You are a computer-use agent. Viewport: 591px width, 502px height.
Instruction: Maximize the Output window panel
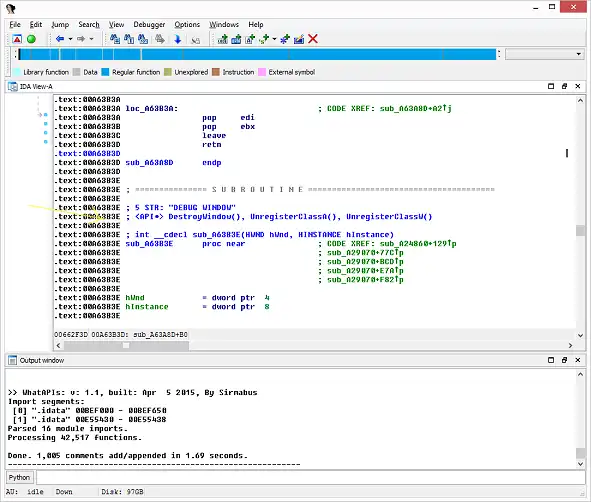pyautogui.click(x=551, y=360)
